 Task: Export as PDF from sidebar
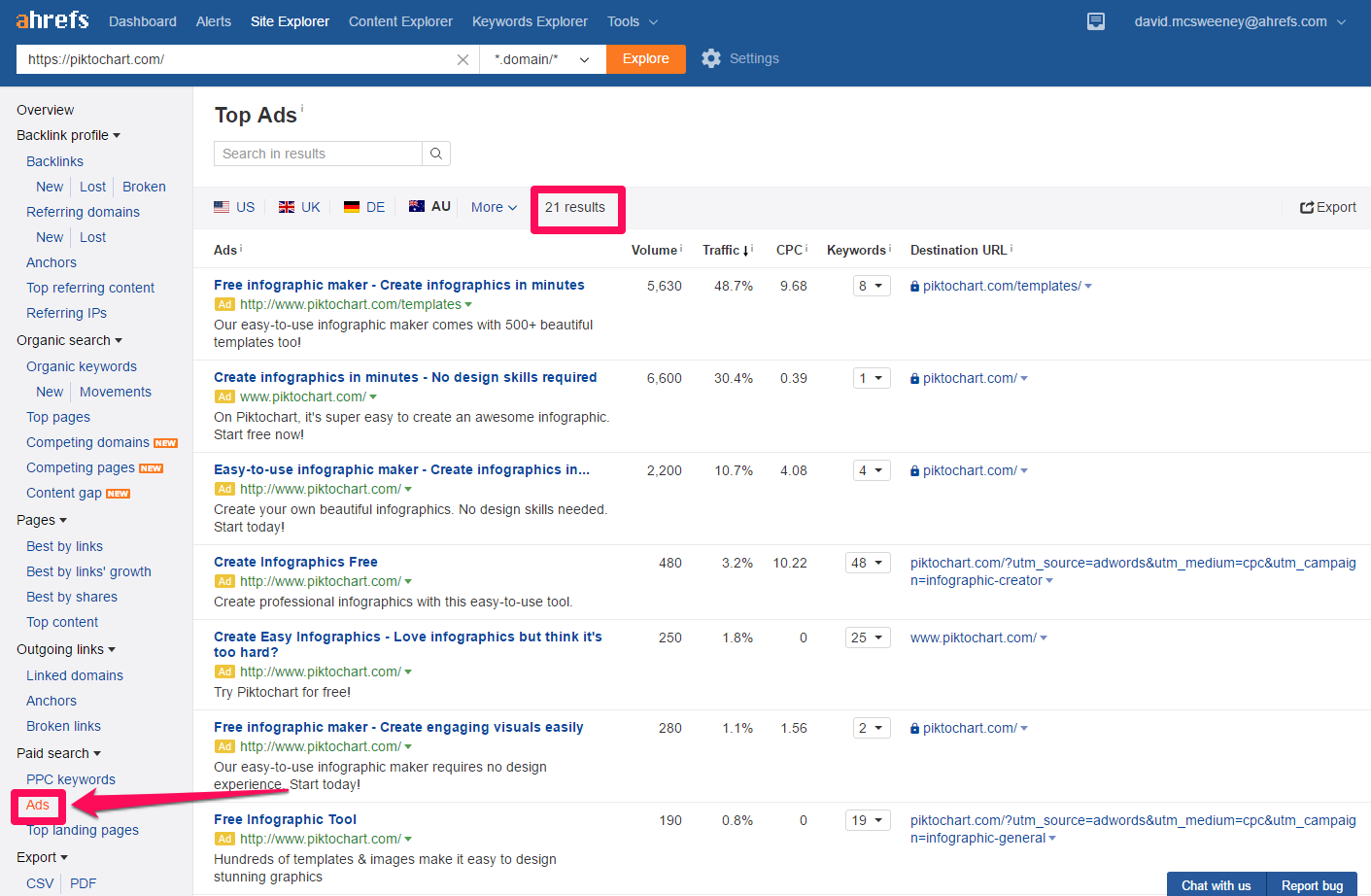[84, 883]
